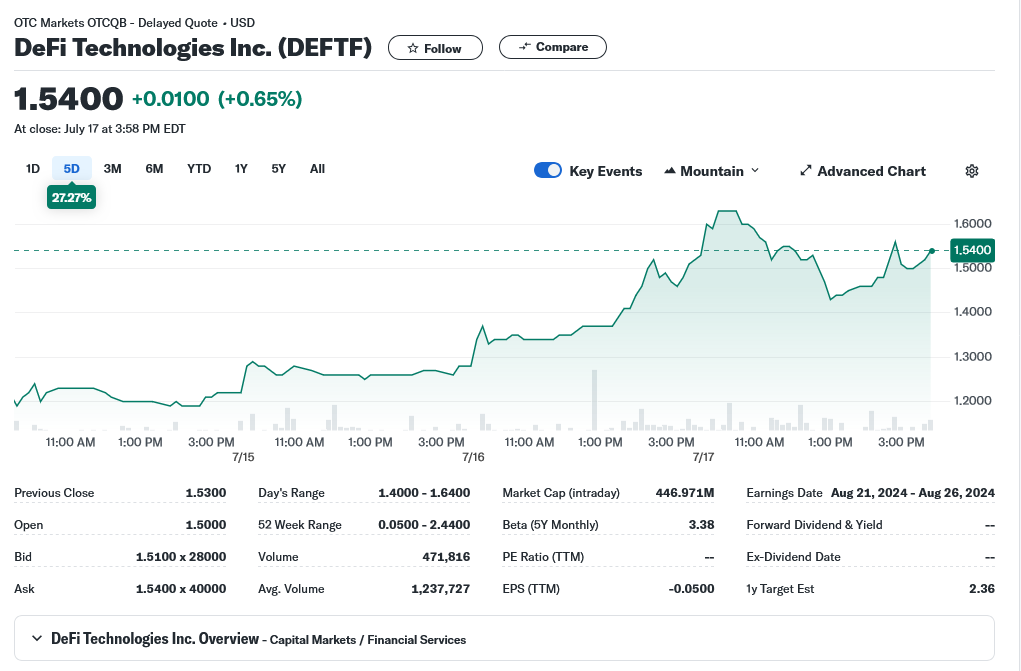Click 52 Week Range 0.0500 - 2.4400
Screen dimensions: 1021x671
pyautogui.click(x=424, y=524)
